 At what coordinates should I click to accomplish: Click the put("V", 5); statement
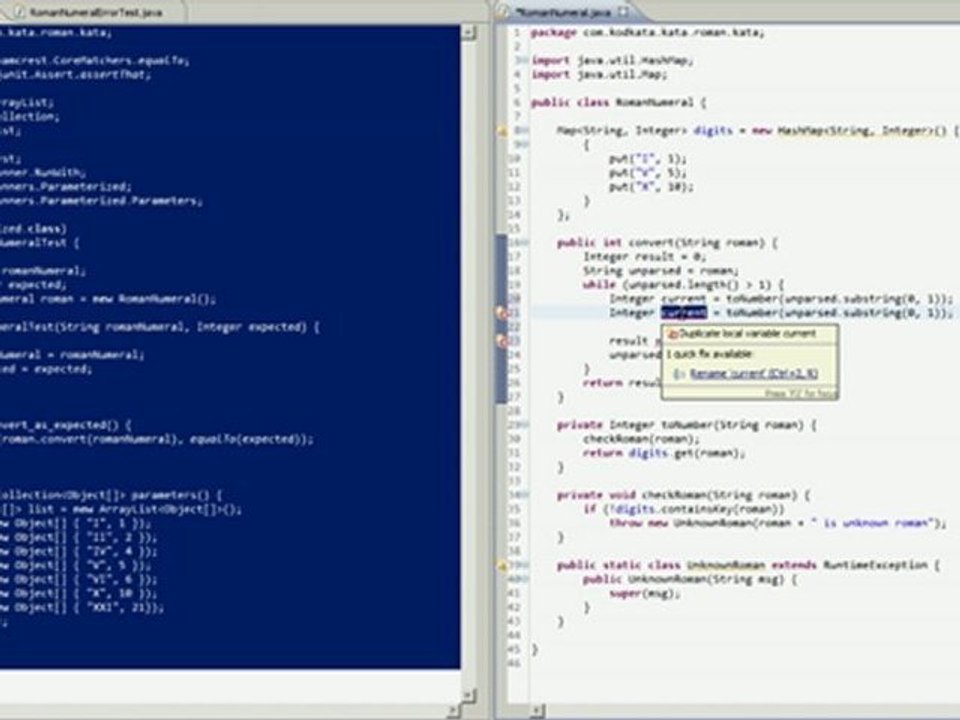point(648,173)
